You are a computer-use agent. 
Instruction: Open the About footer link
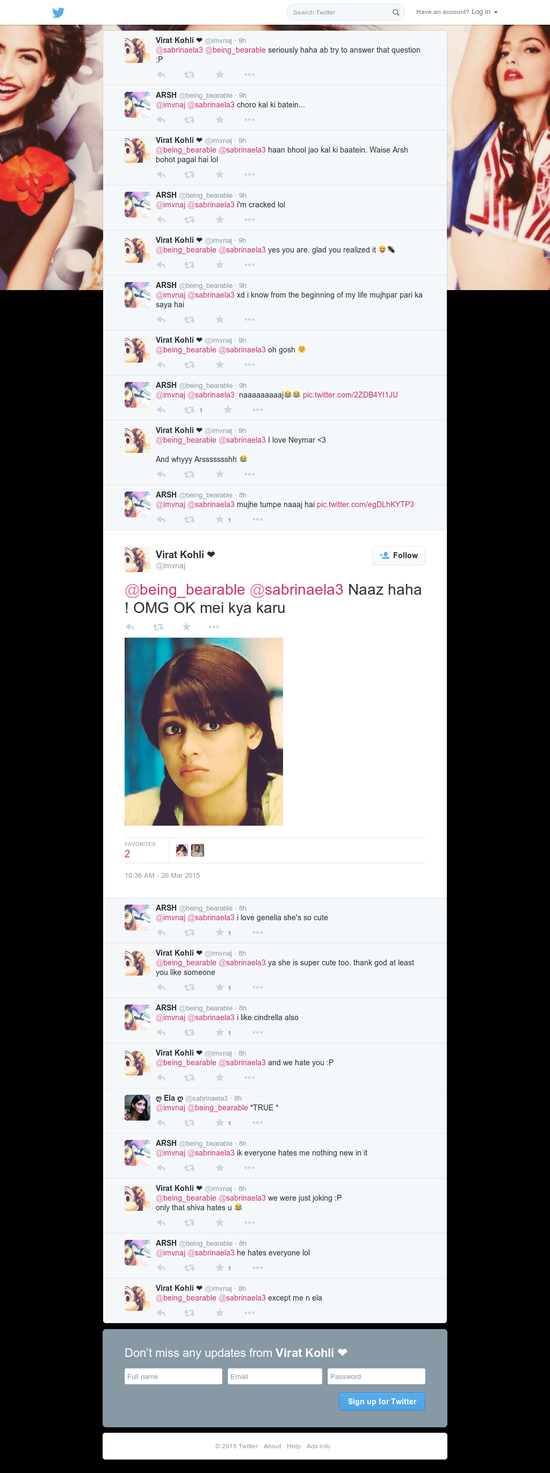[272, 1446]
